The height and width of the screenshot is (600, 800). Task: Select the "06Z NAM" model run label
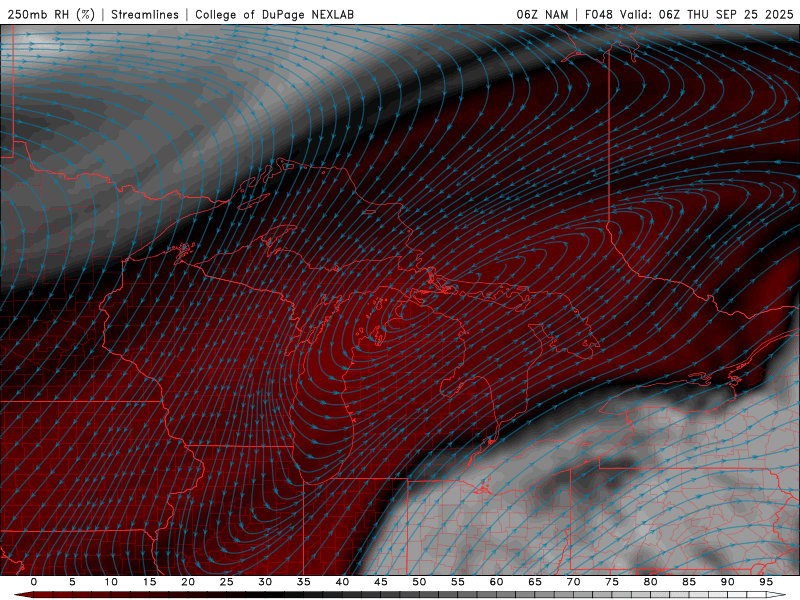coord(542,15)
